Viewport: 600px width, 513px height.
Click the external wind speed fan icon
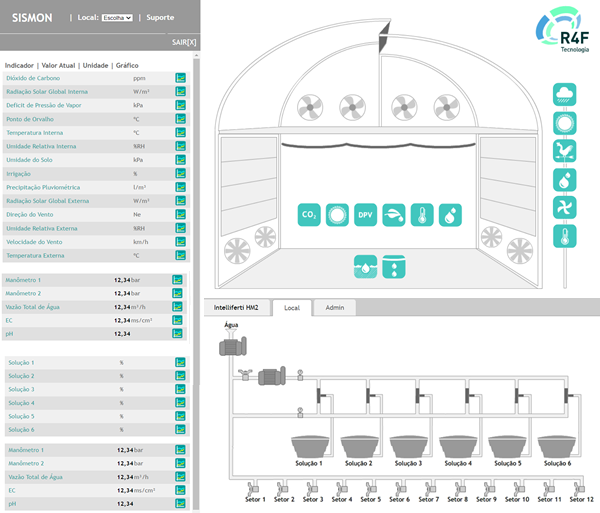pos(565,208)
